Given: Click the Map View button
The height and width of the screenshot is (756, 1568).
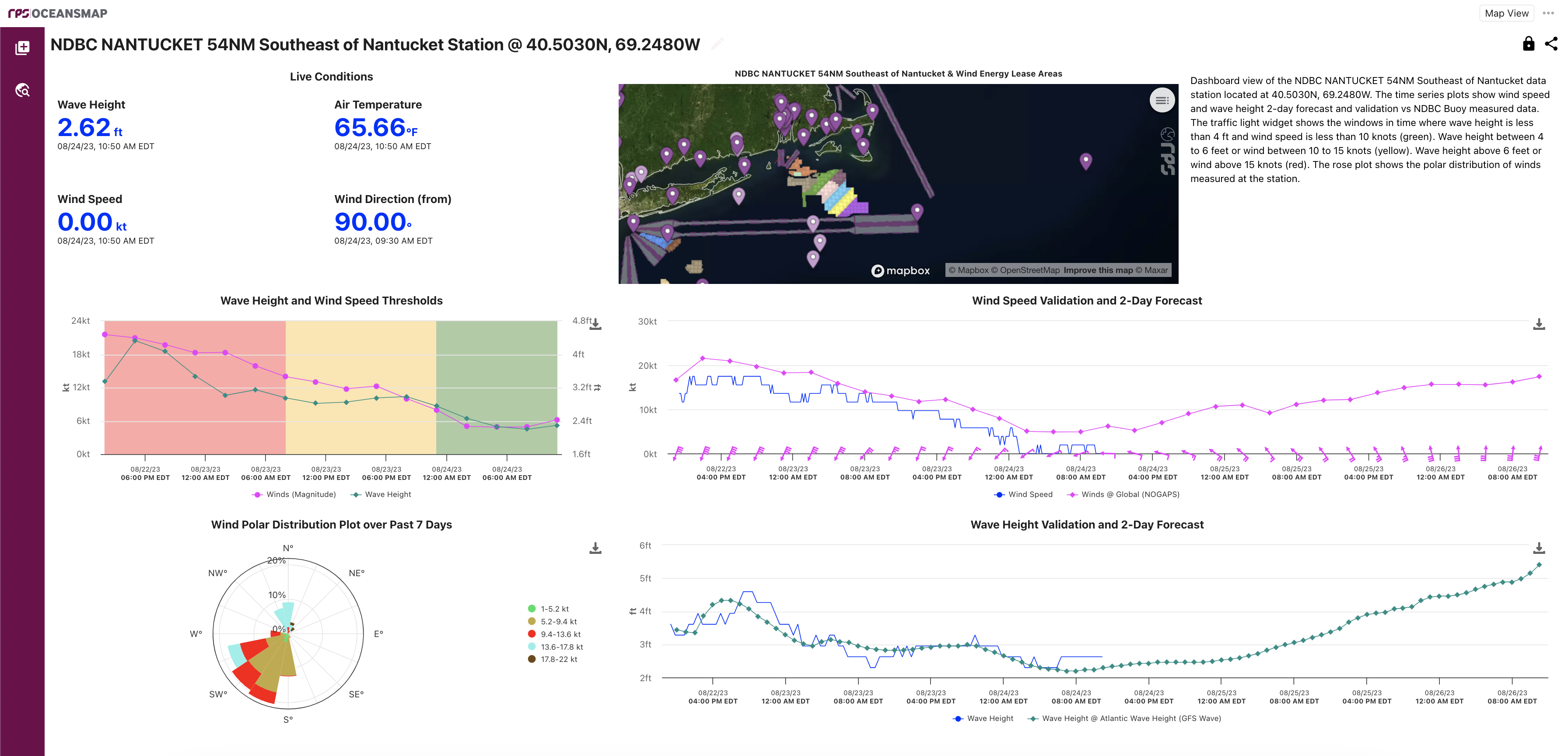Looking at the screenshot, I should 1506,13.
